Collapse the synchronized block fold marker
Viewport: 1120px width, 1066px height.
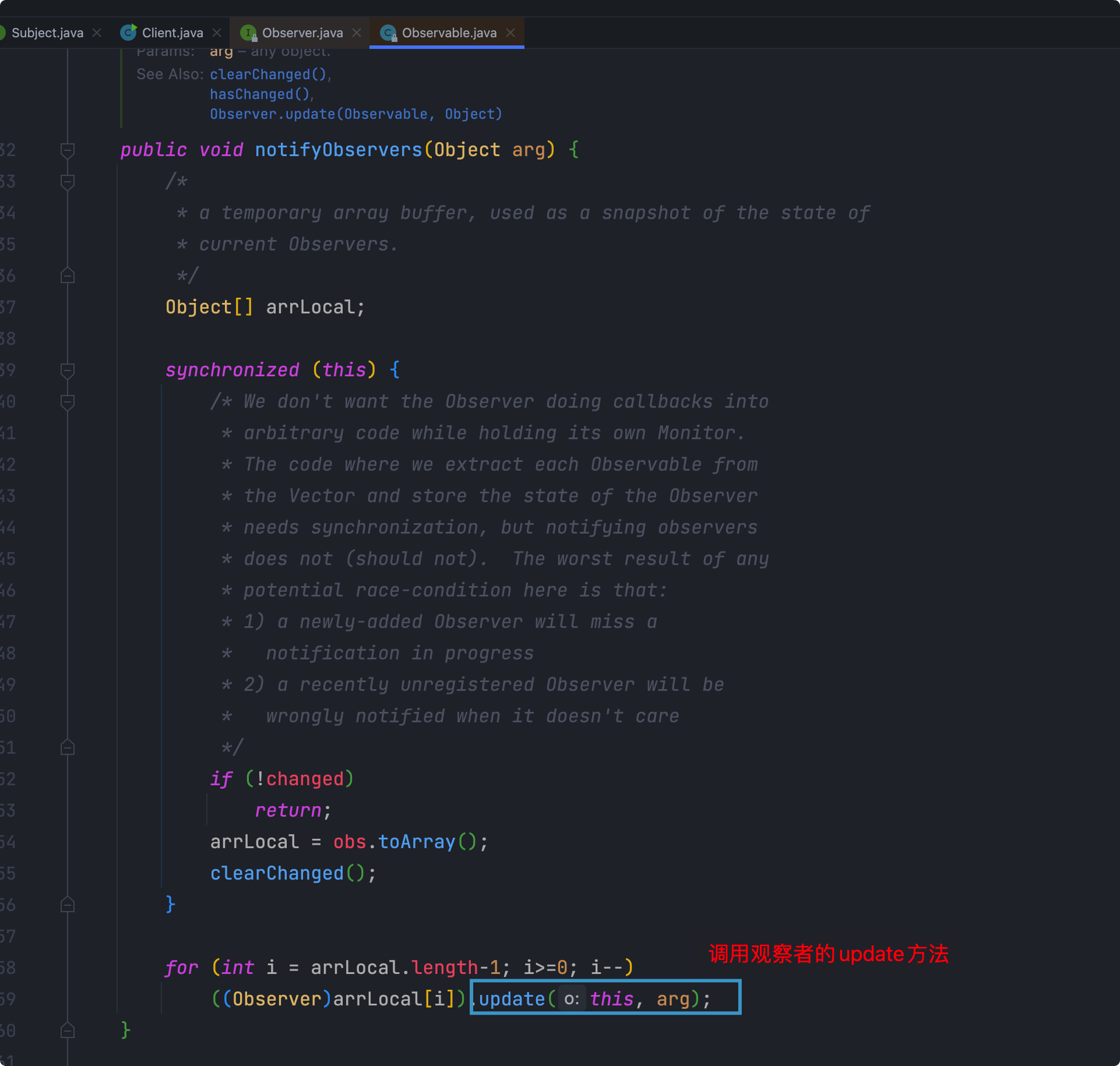[x=68, y=370]
